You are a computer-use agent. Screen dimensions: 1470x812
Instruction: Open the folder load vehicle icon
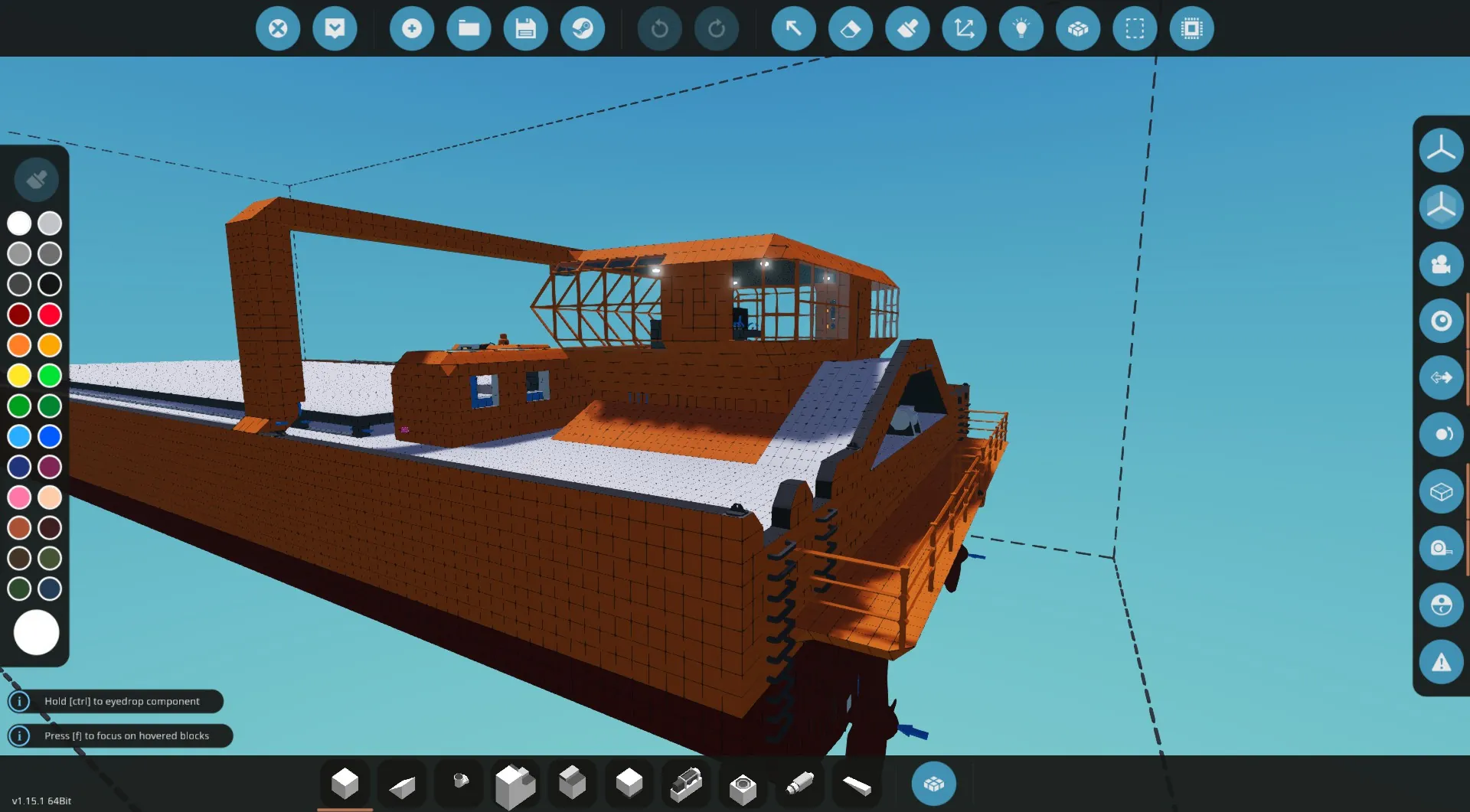[x=469, y=29]
